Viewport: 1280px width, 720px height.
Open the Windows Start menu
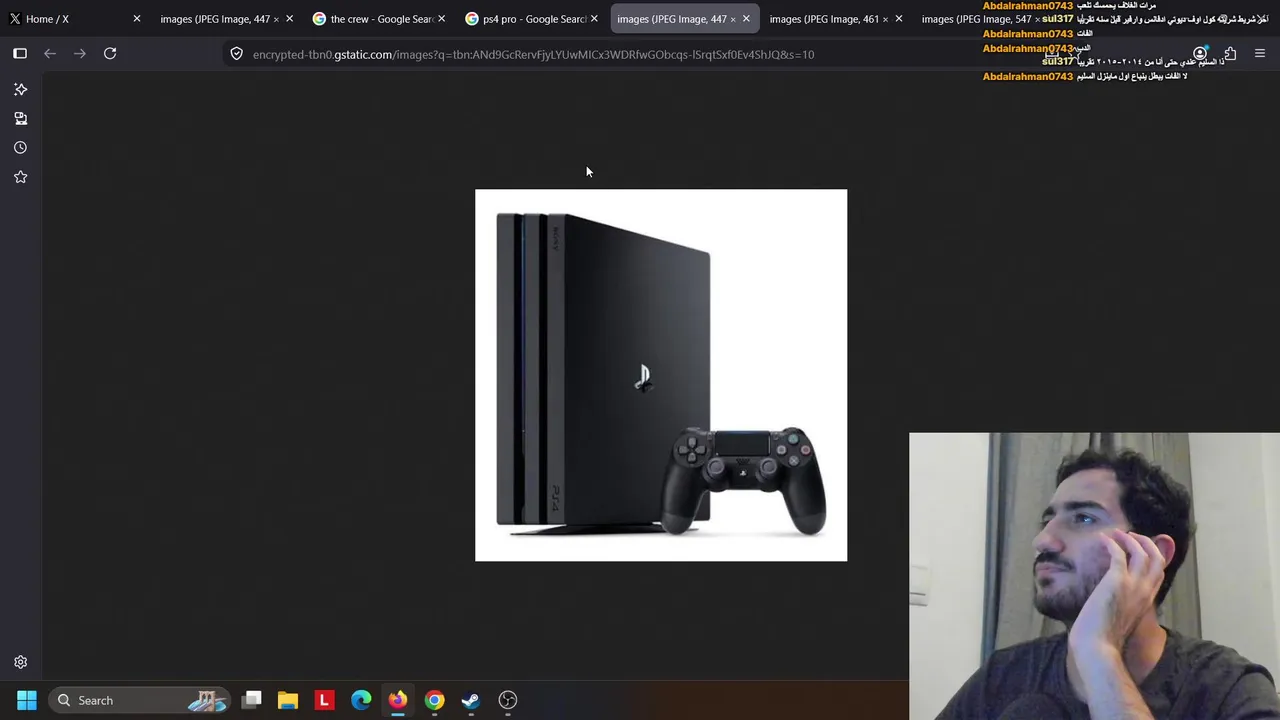27,700
